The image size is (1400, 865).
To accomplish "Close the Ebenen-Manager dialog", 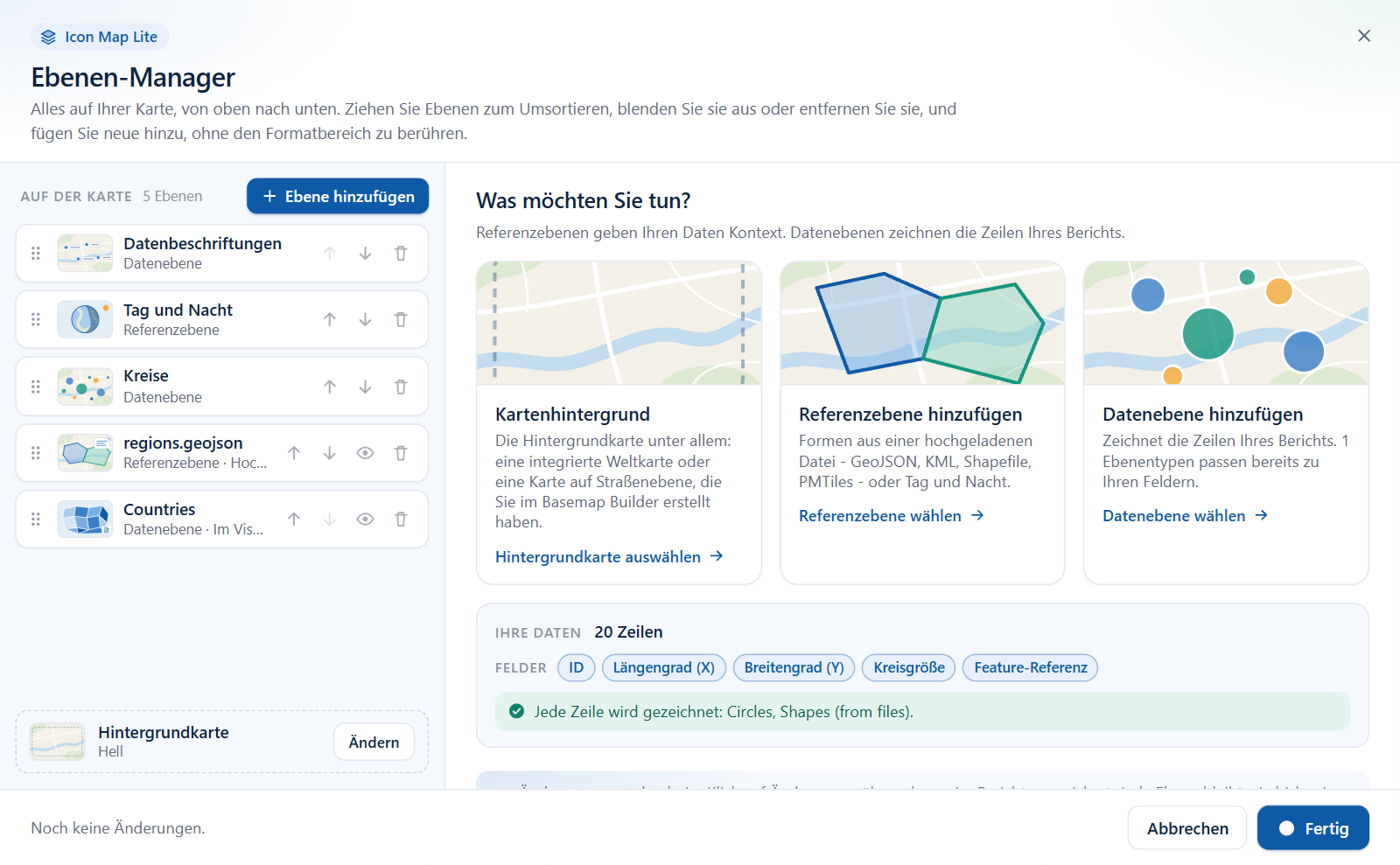I will (x=1364, y=36).
